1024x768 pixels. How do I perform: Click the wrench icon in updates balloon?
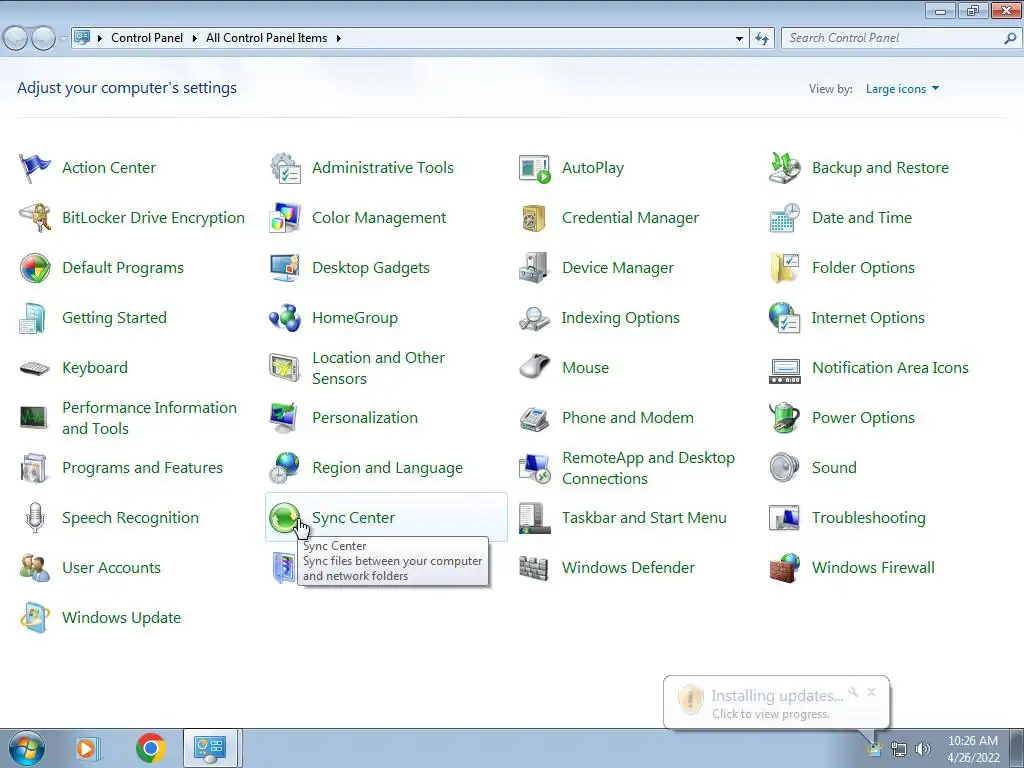tap(853, 692)
